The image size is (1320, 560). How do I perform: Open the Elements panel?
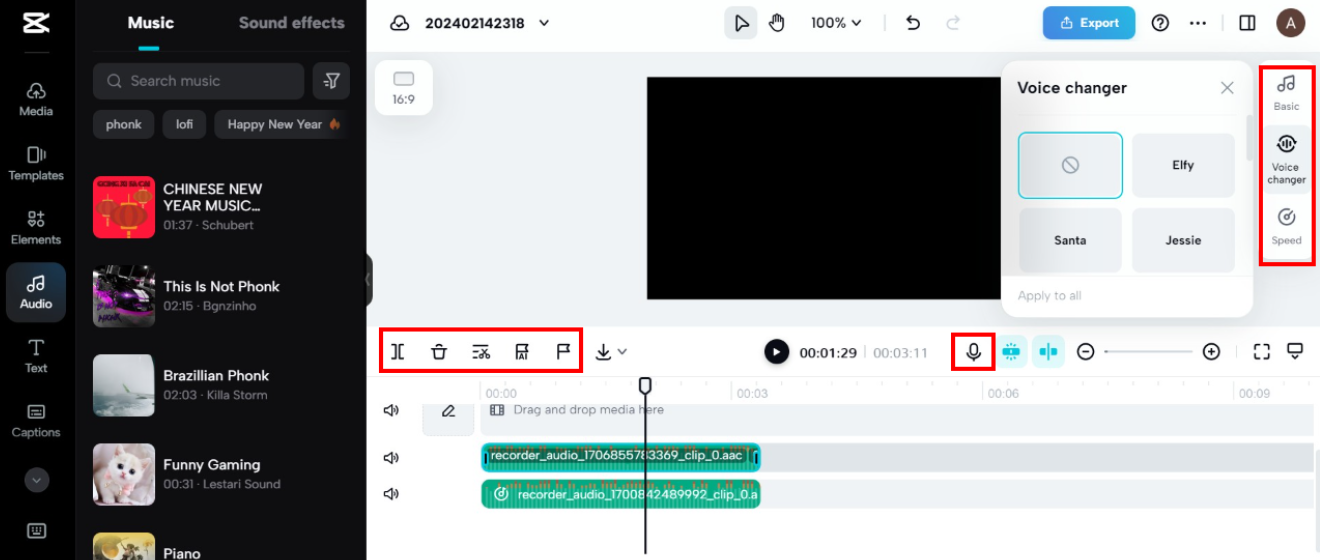coord(36,227)
